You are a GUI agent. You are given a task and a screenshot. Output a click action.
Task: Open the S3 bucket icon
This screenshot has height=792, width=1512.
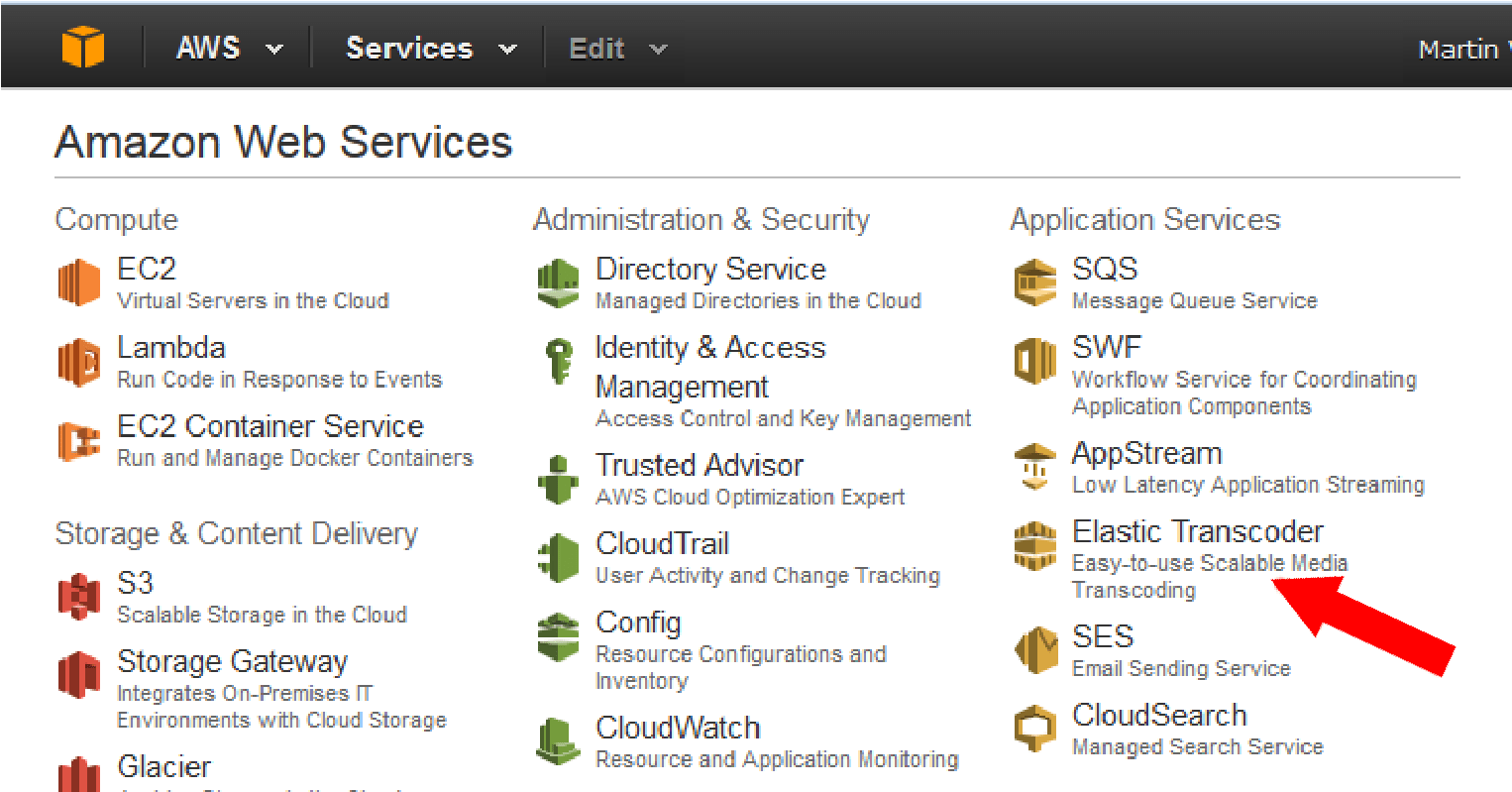(79, 597)
